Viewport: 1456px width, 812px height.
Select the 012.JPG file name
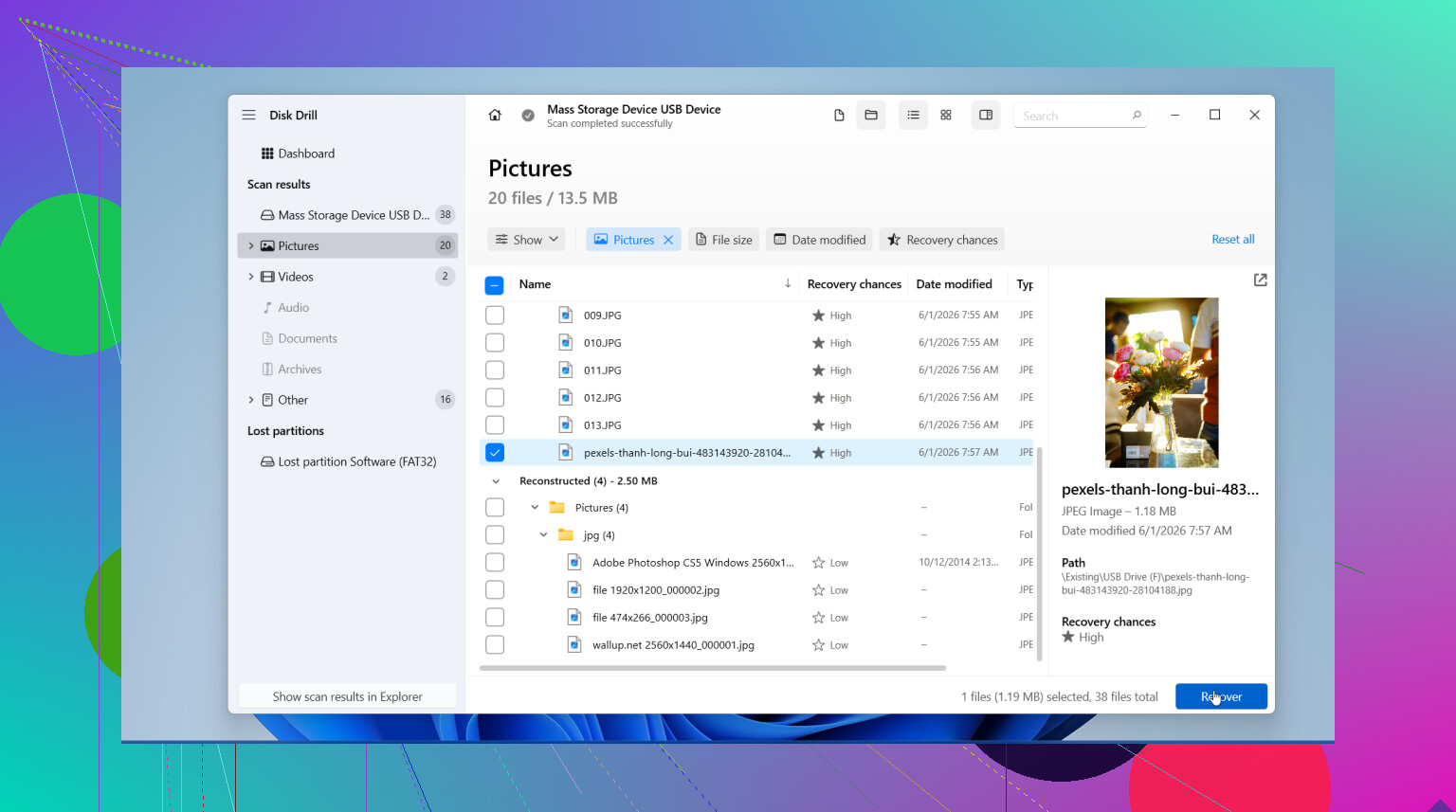[x=603, y=398]
